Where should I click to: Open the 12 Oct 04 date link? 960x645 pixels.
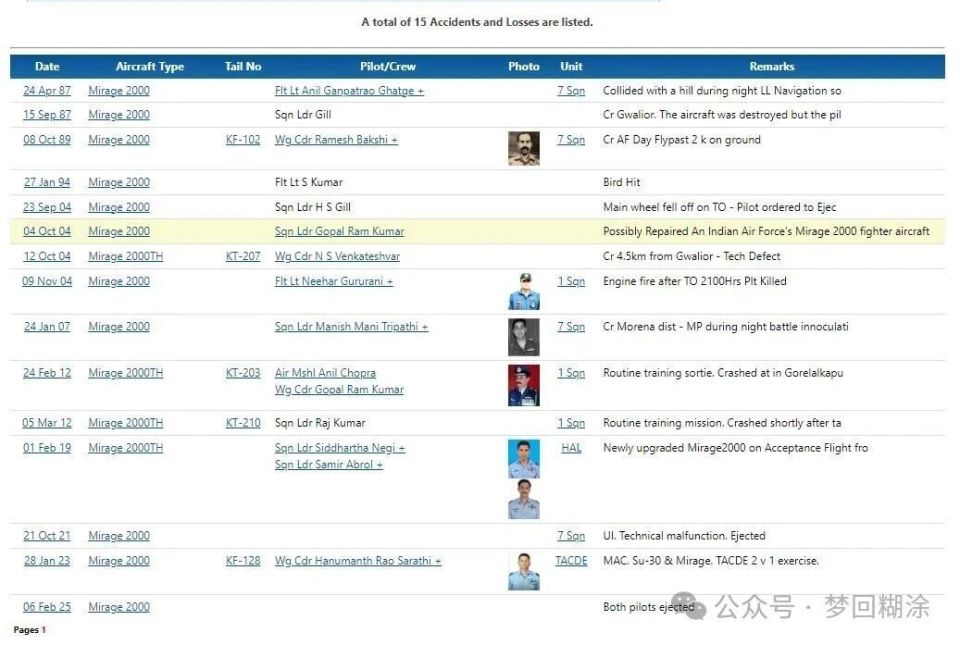[47, 256]
